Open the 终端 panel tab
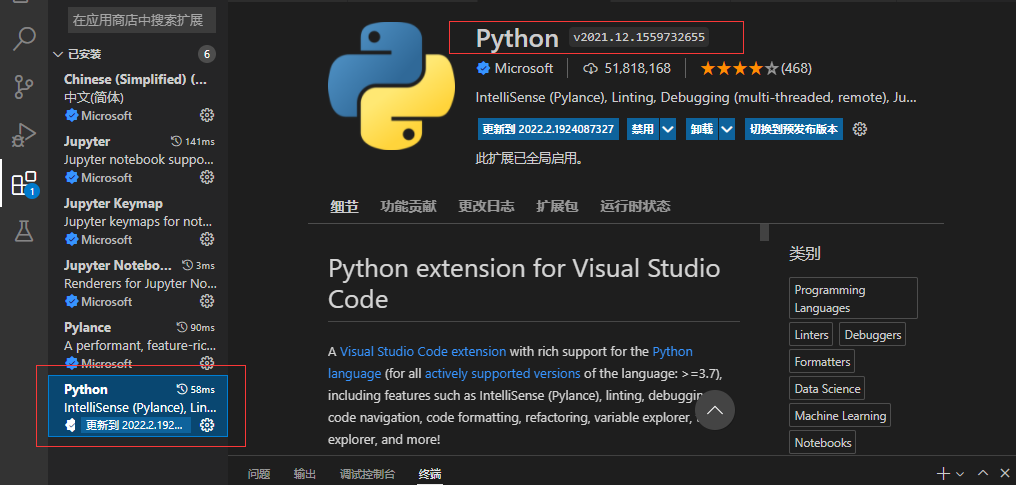Viewport: 1016px width, 485px height. pos(430,474)
